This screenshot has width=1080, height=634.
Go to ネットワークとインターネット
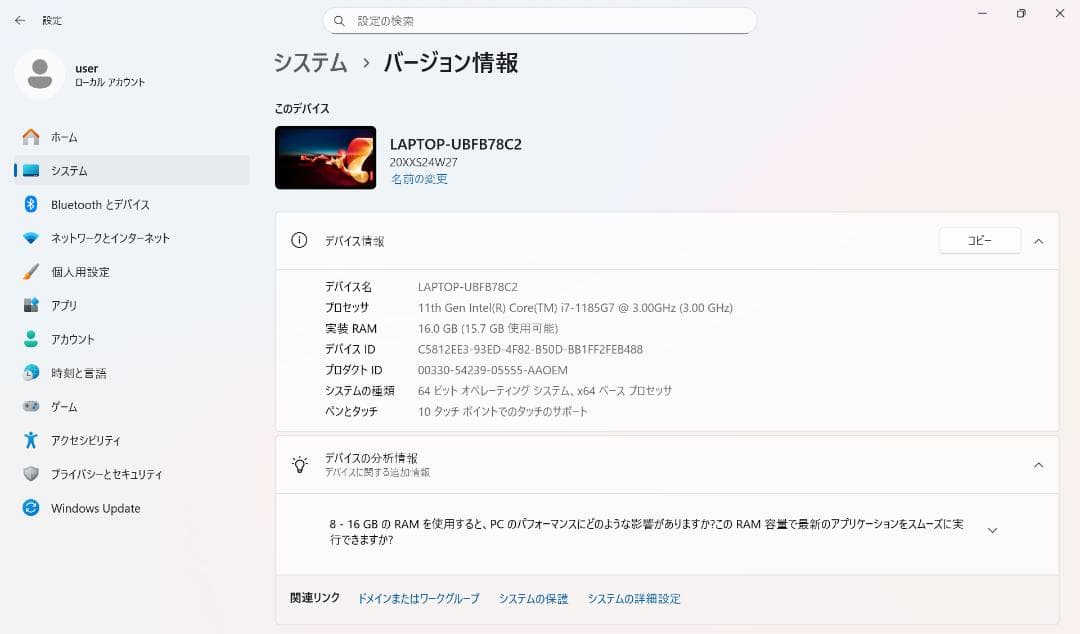(x=132, y=238)
